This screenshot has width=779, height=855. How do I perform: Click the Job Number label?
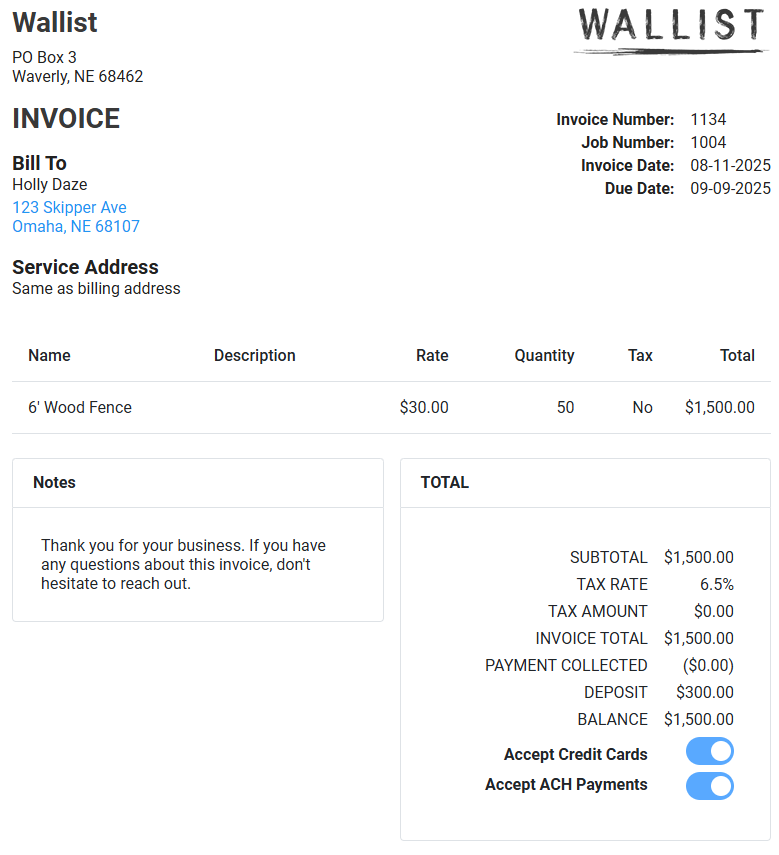pyautogui.click(x=627, y=142)
